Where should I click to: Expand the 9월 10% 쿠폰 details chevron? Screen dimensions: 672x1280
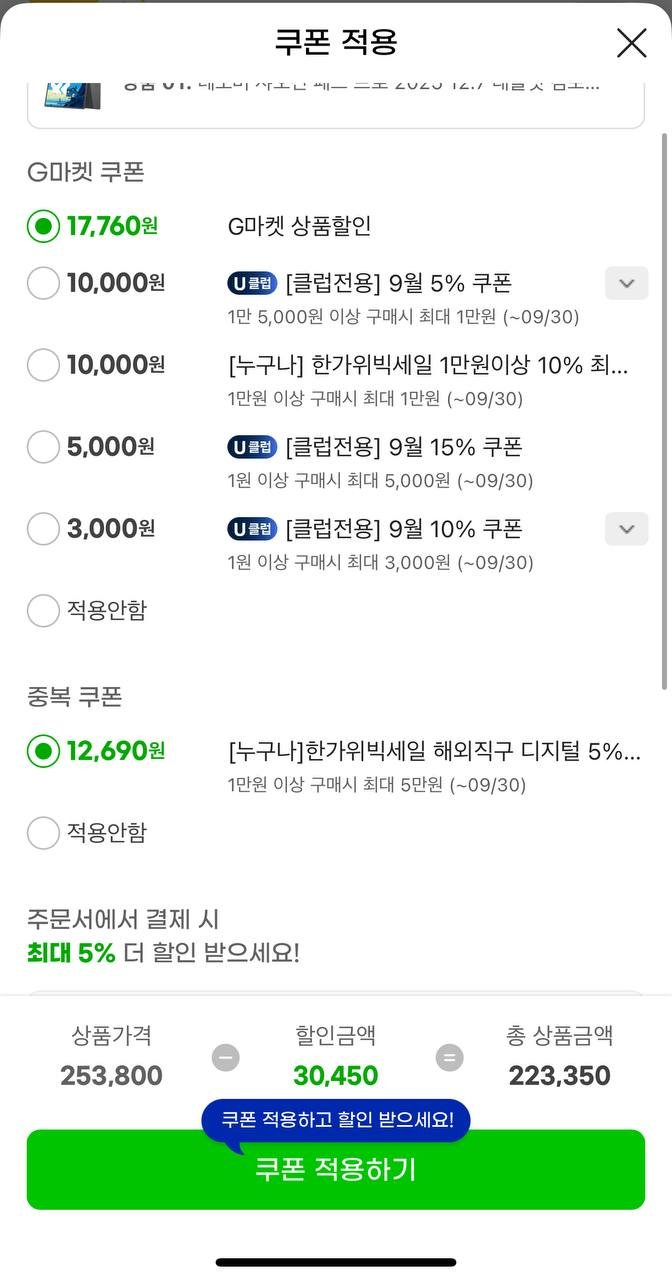tap(627, 528)
